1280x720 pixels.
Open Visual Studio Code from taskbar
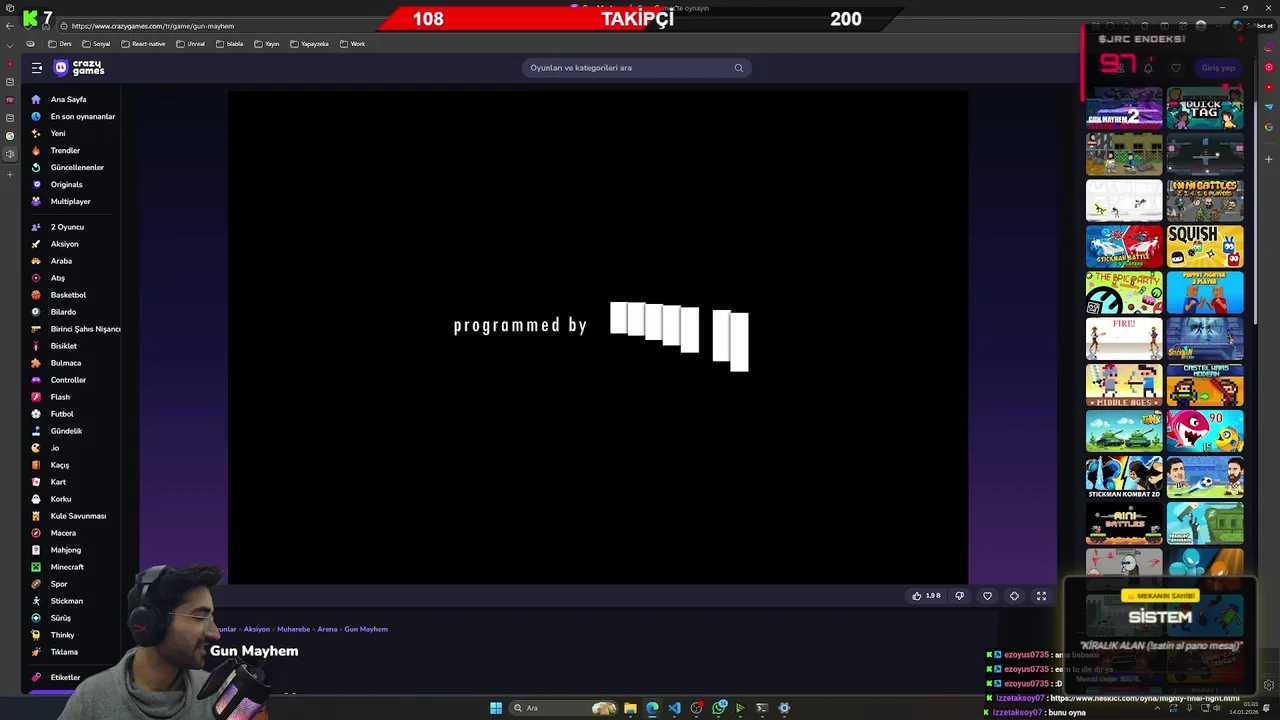pos(674,708)
